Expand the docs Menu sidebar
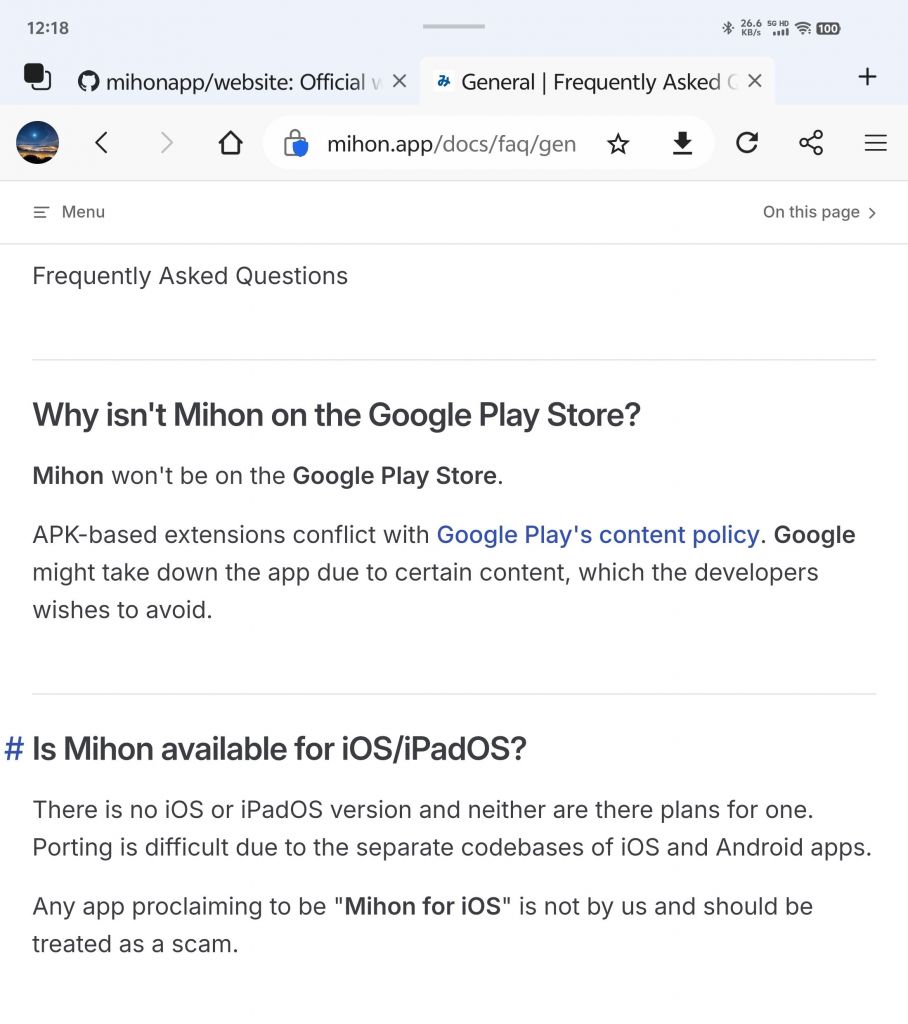 pos(69,212)
